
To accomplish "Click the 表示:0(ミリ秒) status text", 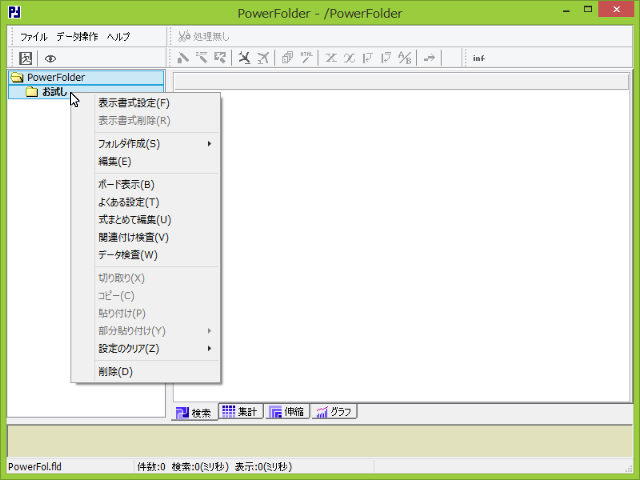I will pyautogui.click(x=263, y=467).
